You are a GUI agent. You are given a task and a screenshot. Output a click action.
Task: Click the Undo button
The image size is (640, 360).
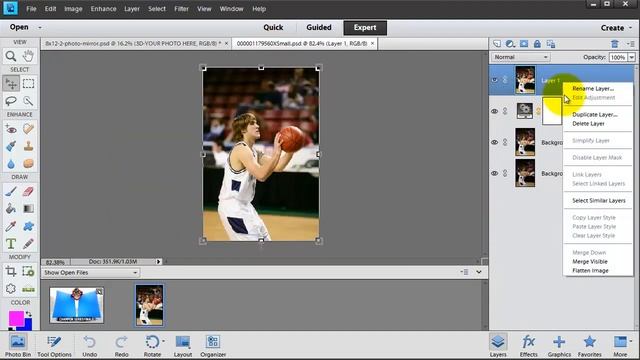(89, 346)
